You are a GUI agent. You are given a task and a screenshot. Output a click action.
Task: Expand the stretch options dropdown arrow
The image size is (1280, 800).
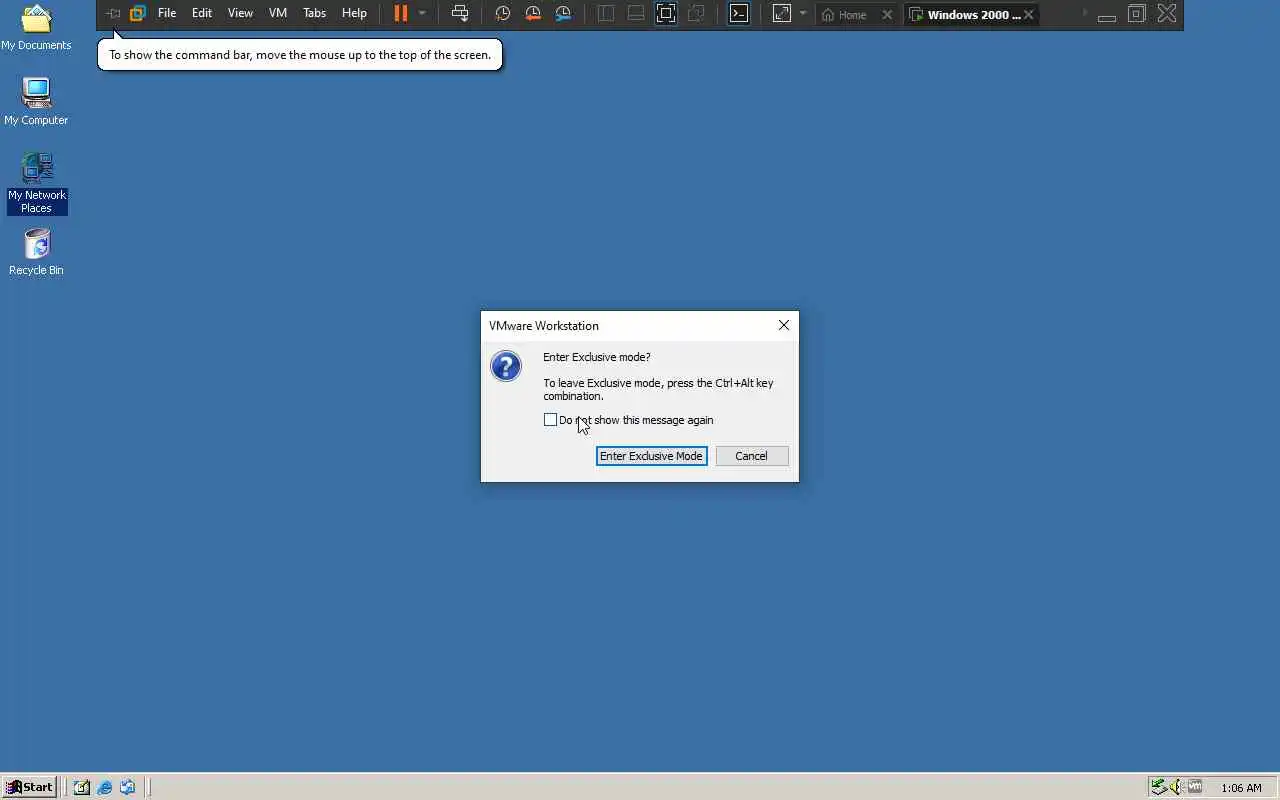click(803, 14)
